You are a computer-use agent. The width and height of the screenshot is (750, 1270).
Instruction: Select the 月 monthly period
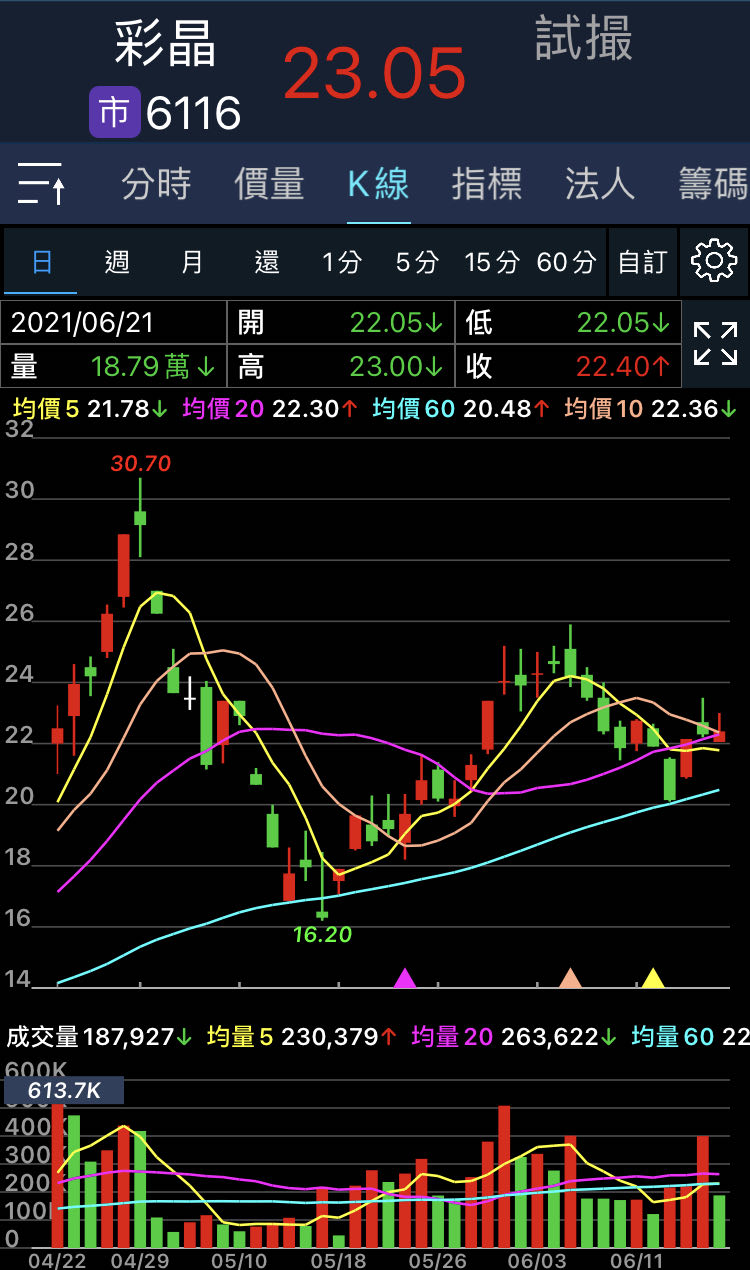[x=192, y=262]
